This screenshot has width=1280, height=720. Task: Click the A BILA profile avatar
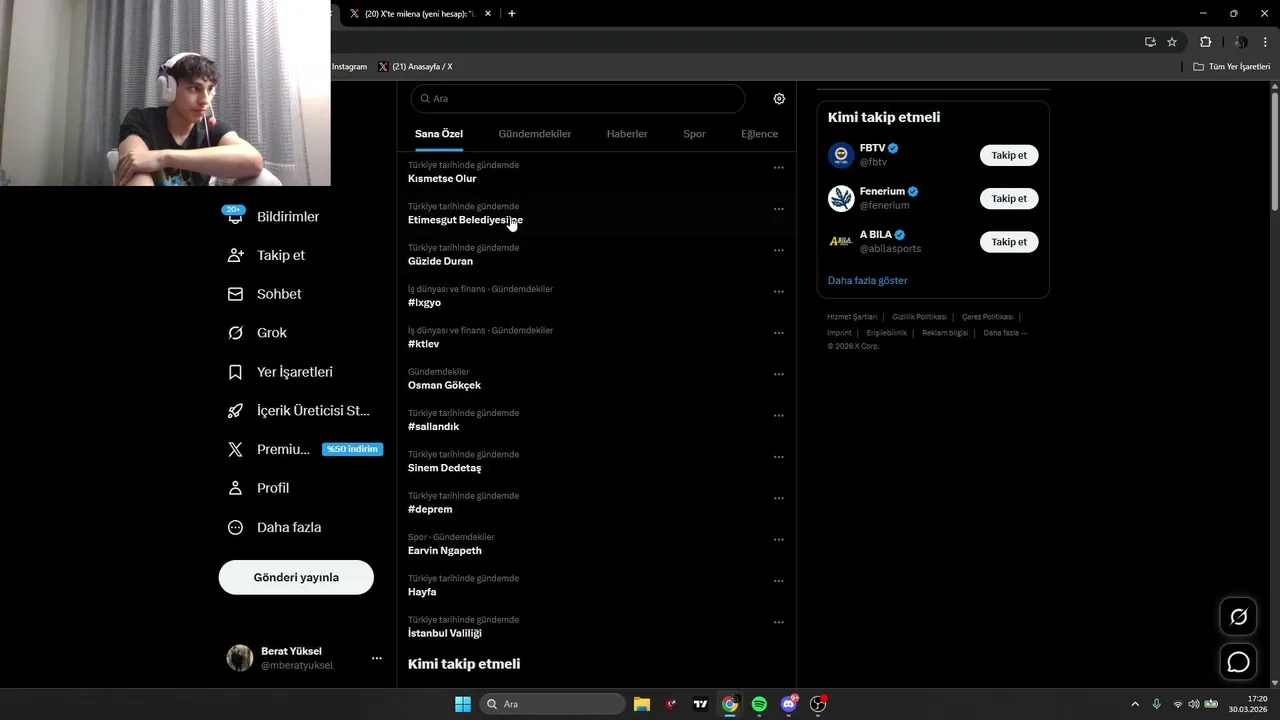tap(841, 241)
